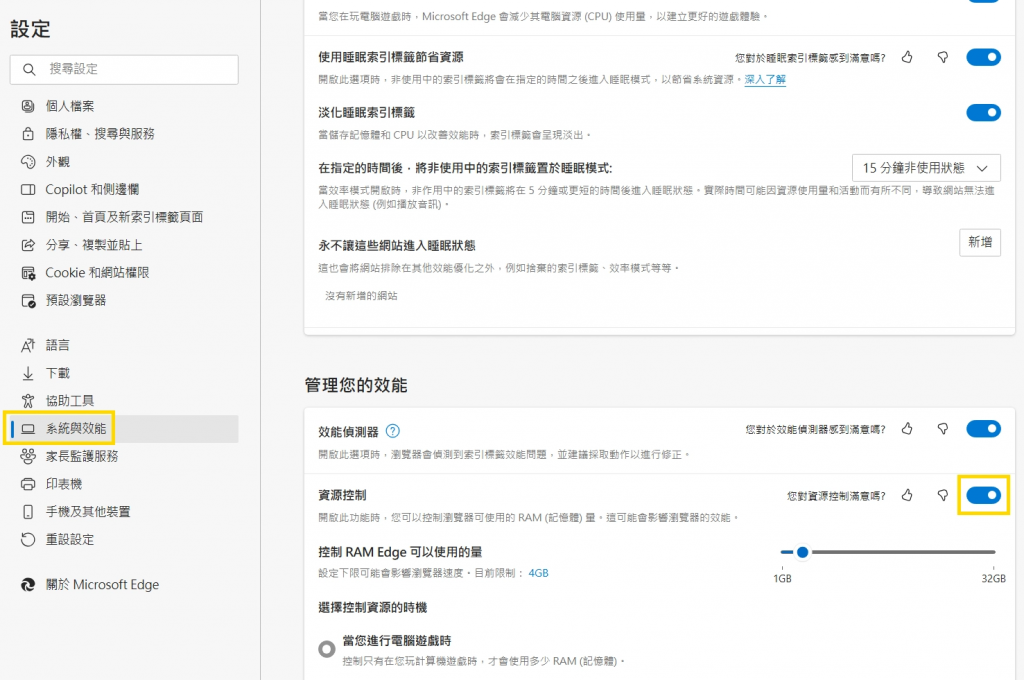1024x680 pixels.
Task: Click the 設定 page title
Action: point(30,29)
